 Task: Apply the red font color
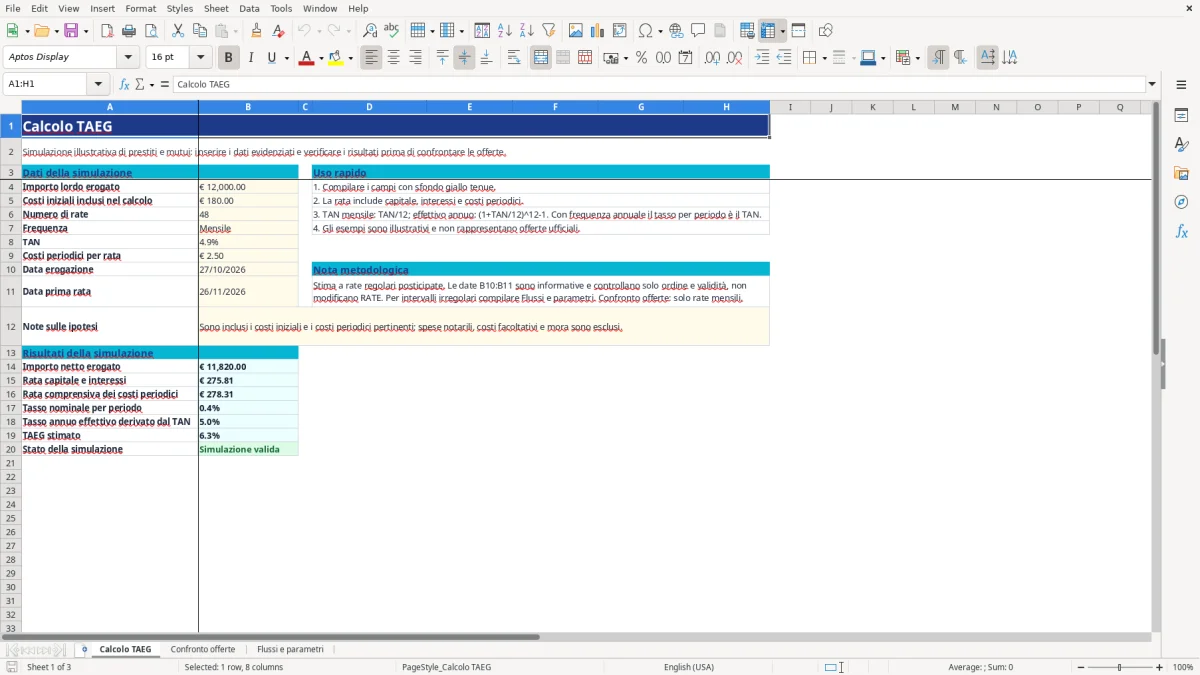[x=305, y=58]
